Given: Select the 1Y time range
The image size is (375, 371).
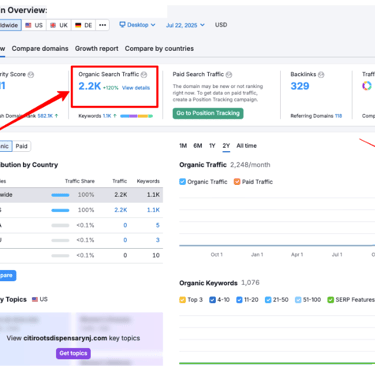Looking at the screenshot, I should (212, 146).
